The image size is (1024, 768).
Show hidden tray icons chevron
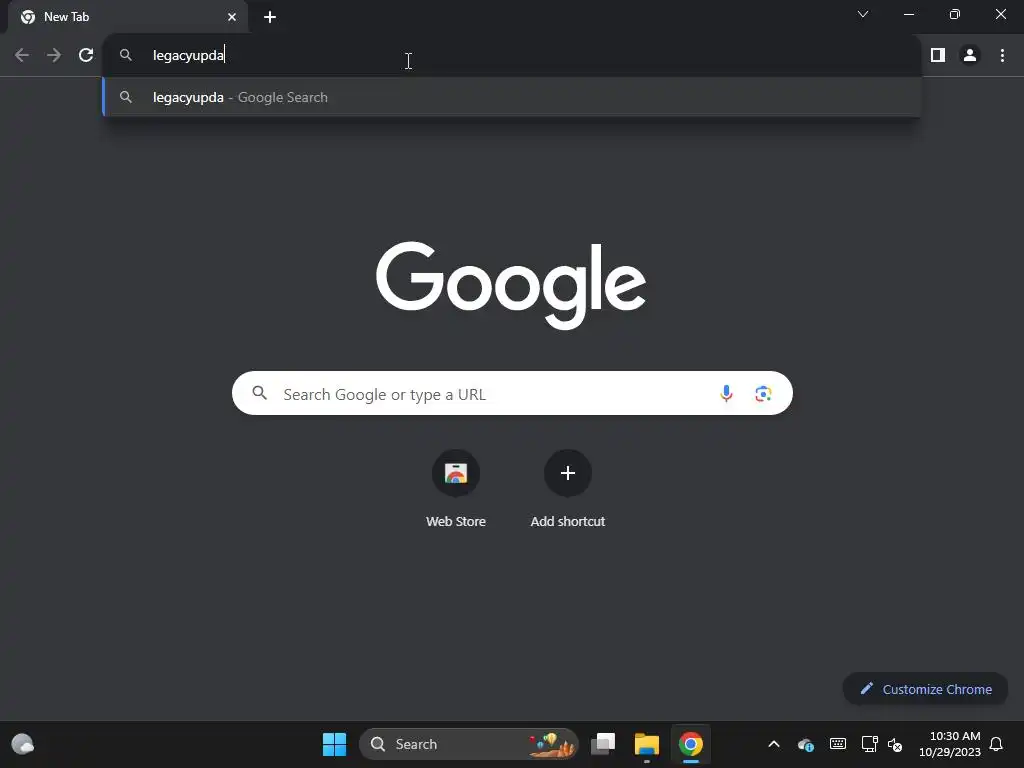click(x=774, y=744)
